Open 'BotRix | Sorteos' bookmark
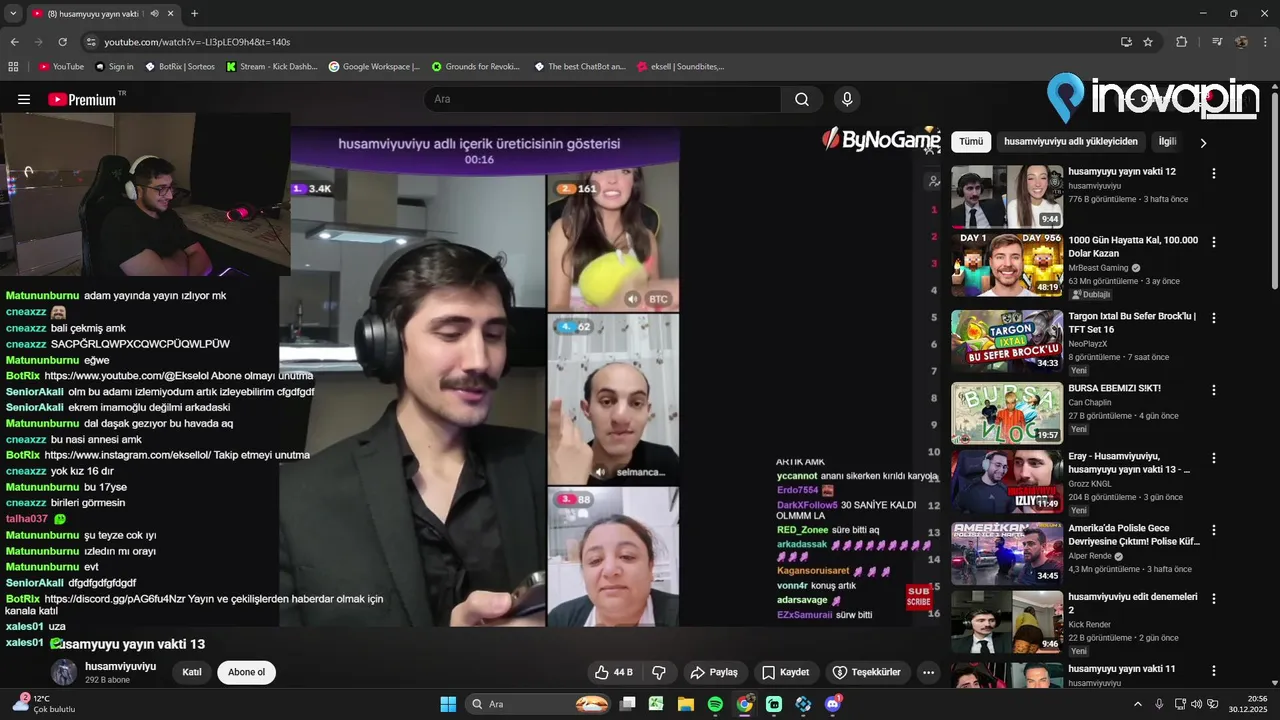This screenshot has height=720, width=1280. point(180,67)
